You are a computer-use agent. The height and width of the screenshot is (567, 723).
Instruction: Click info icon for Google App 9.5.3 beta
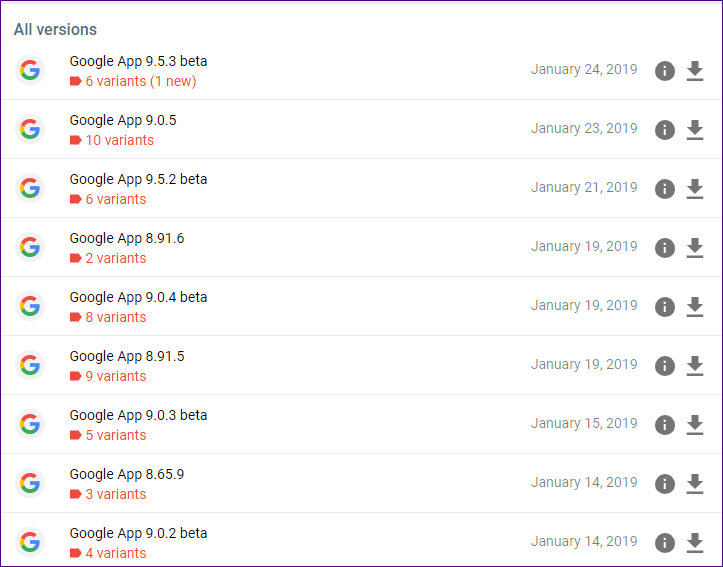point(665,71)
